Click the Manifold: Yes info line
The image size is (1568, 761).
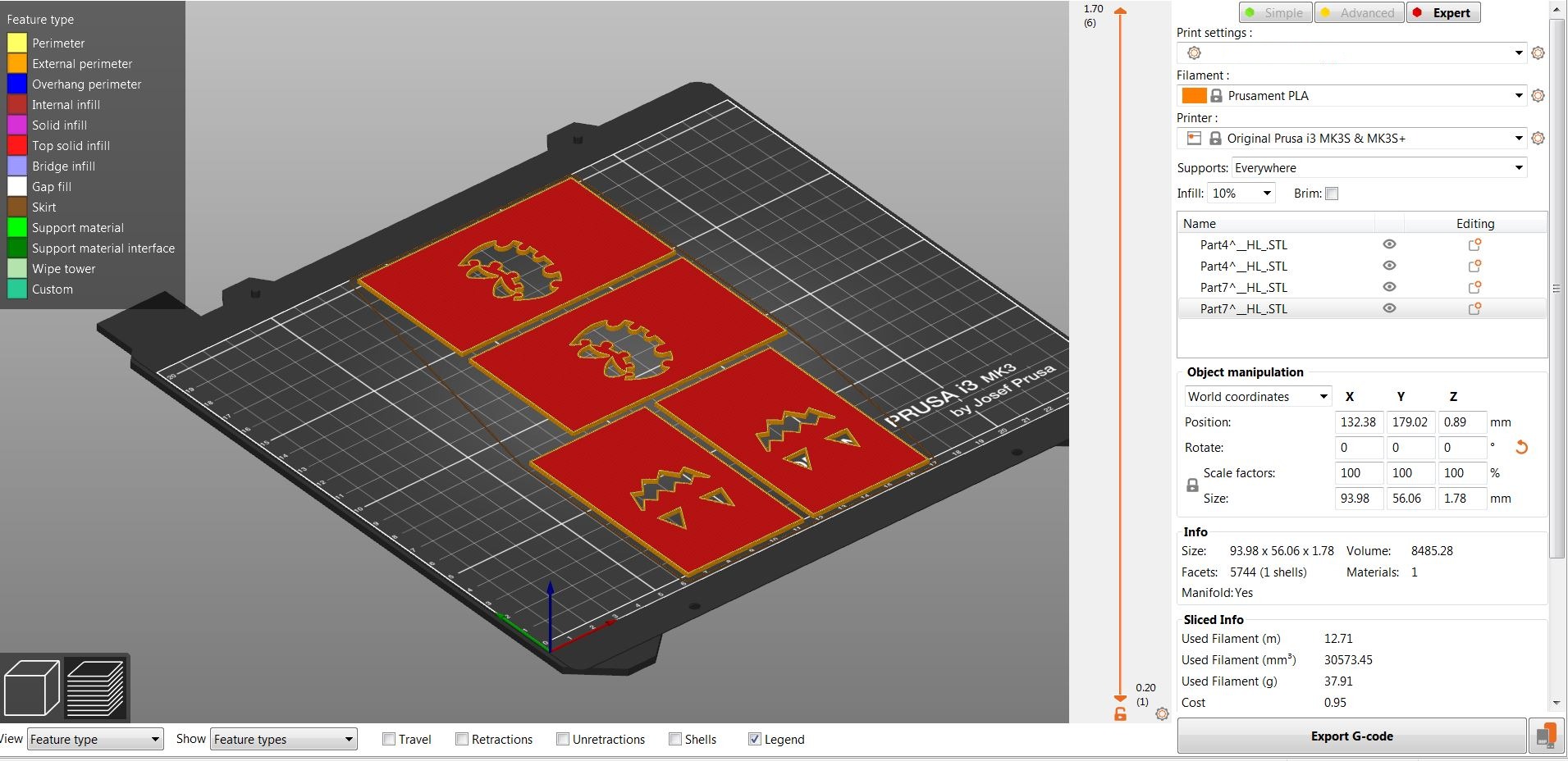1217,593
